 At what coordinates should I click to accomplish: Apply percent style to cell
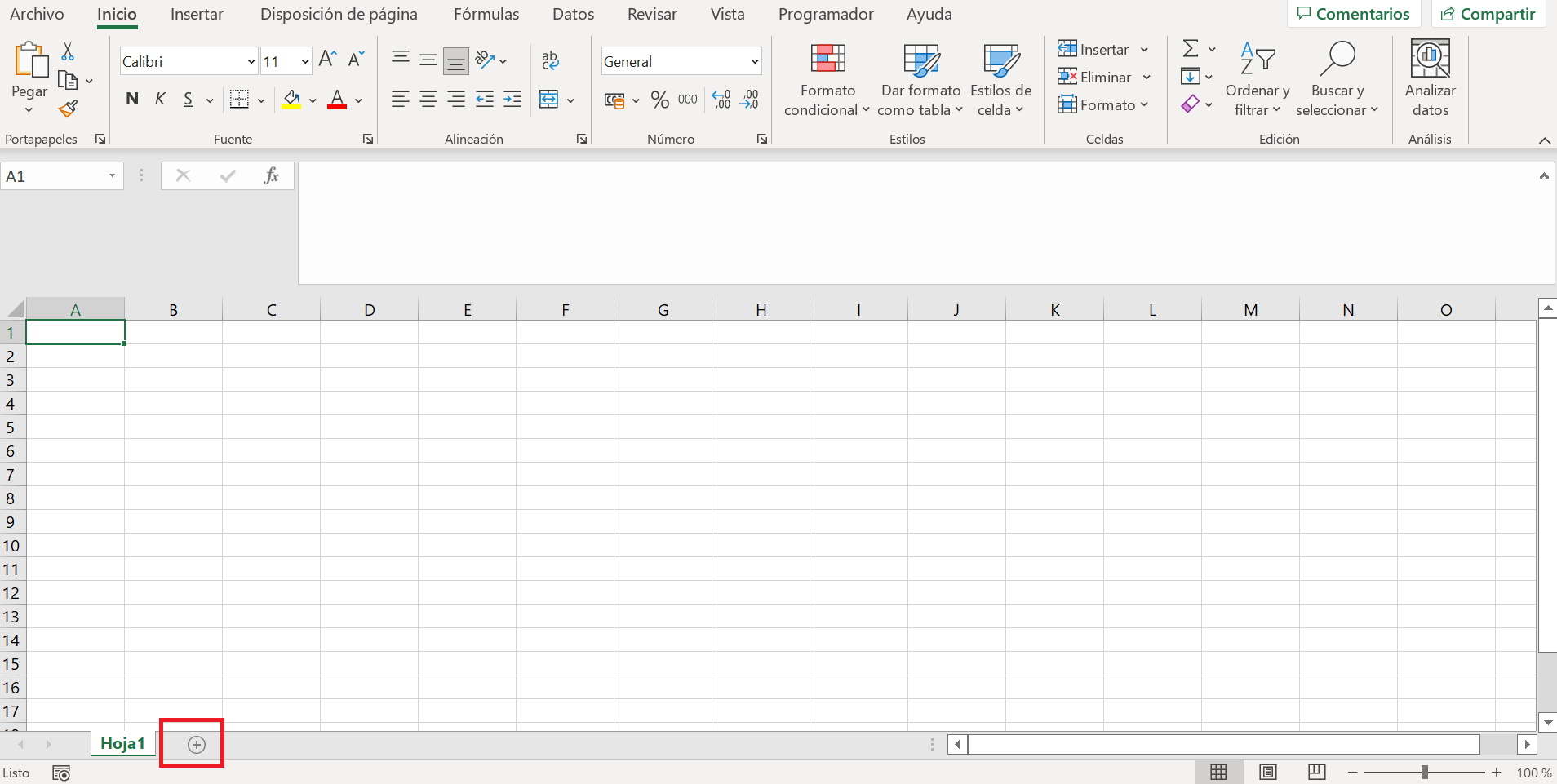[x=659, y=100]
